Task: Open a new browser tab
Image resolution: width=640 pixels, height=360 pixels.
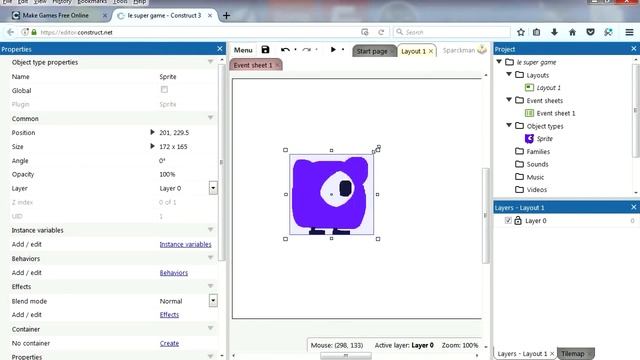Action: click(x=227, y=16)
